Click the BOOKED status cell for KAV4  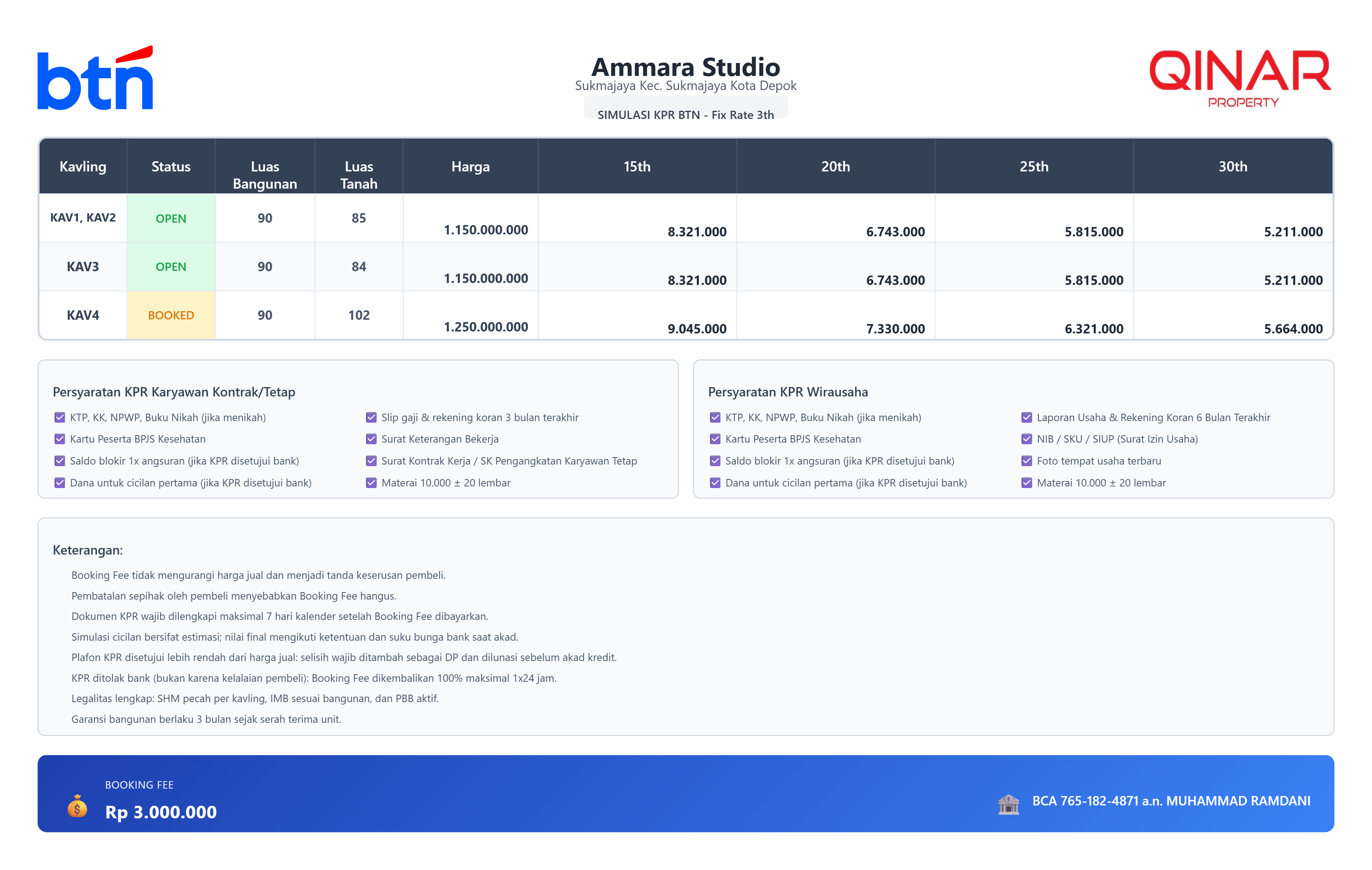[171, 315]
